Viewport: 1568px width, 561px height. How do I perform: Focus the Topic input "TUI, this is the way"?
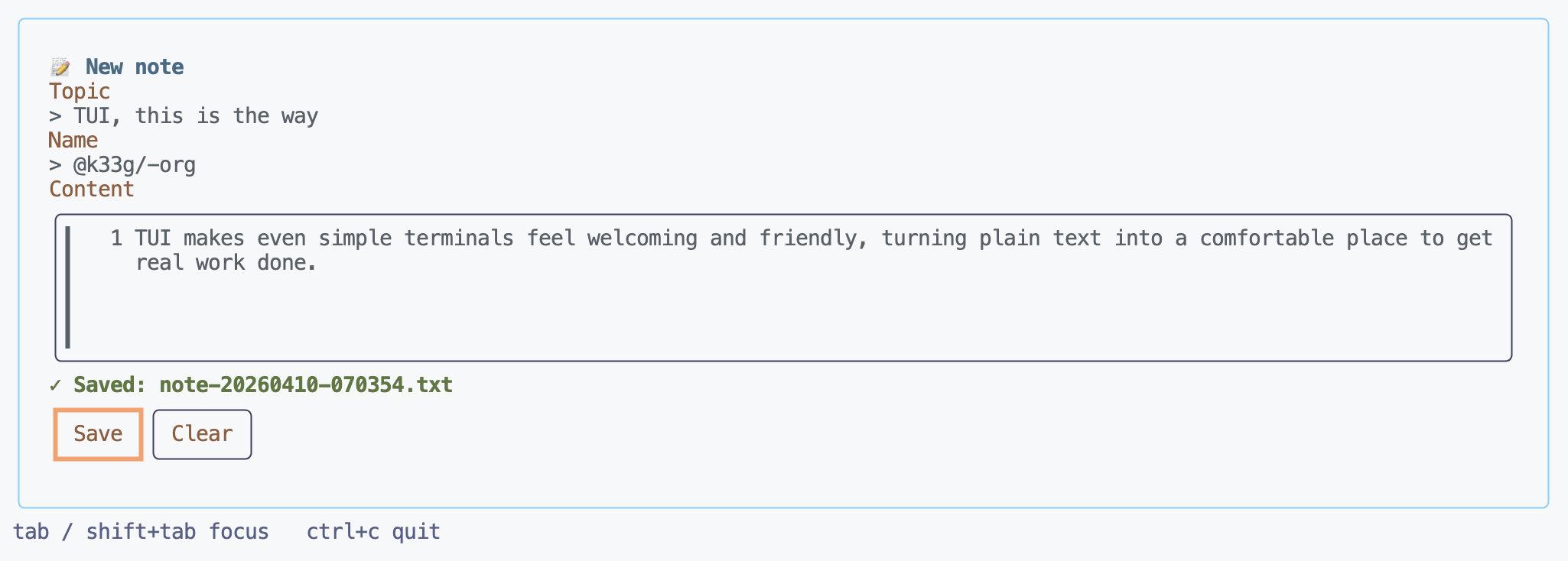(196, 116)
